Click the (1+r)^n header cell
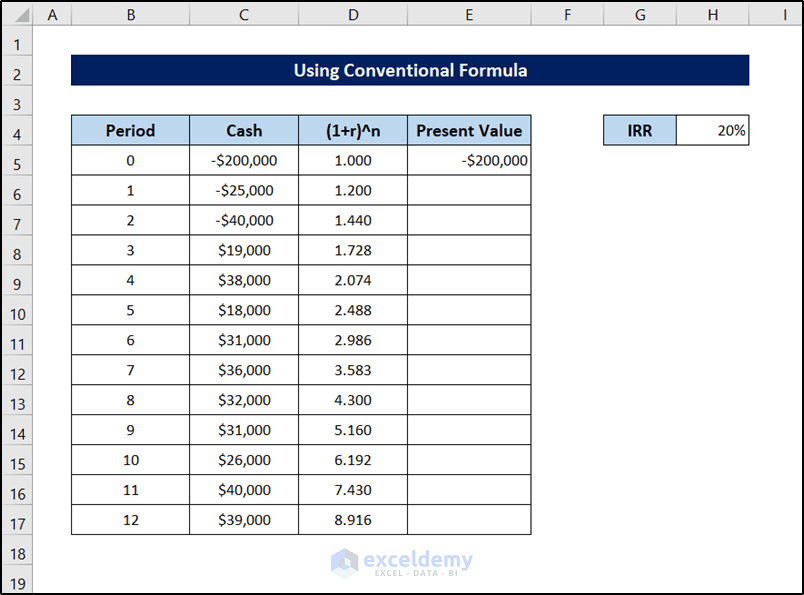This screenshot has width=804, height=595. click(353, 130)
